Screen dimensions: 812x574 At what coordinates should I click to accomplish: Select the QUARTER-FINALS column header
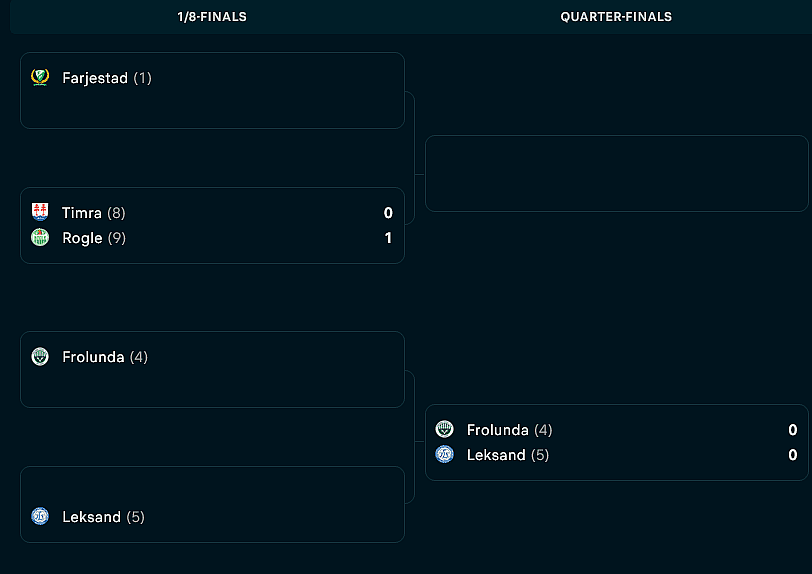pyautogui.click(x=616, y=17)
